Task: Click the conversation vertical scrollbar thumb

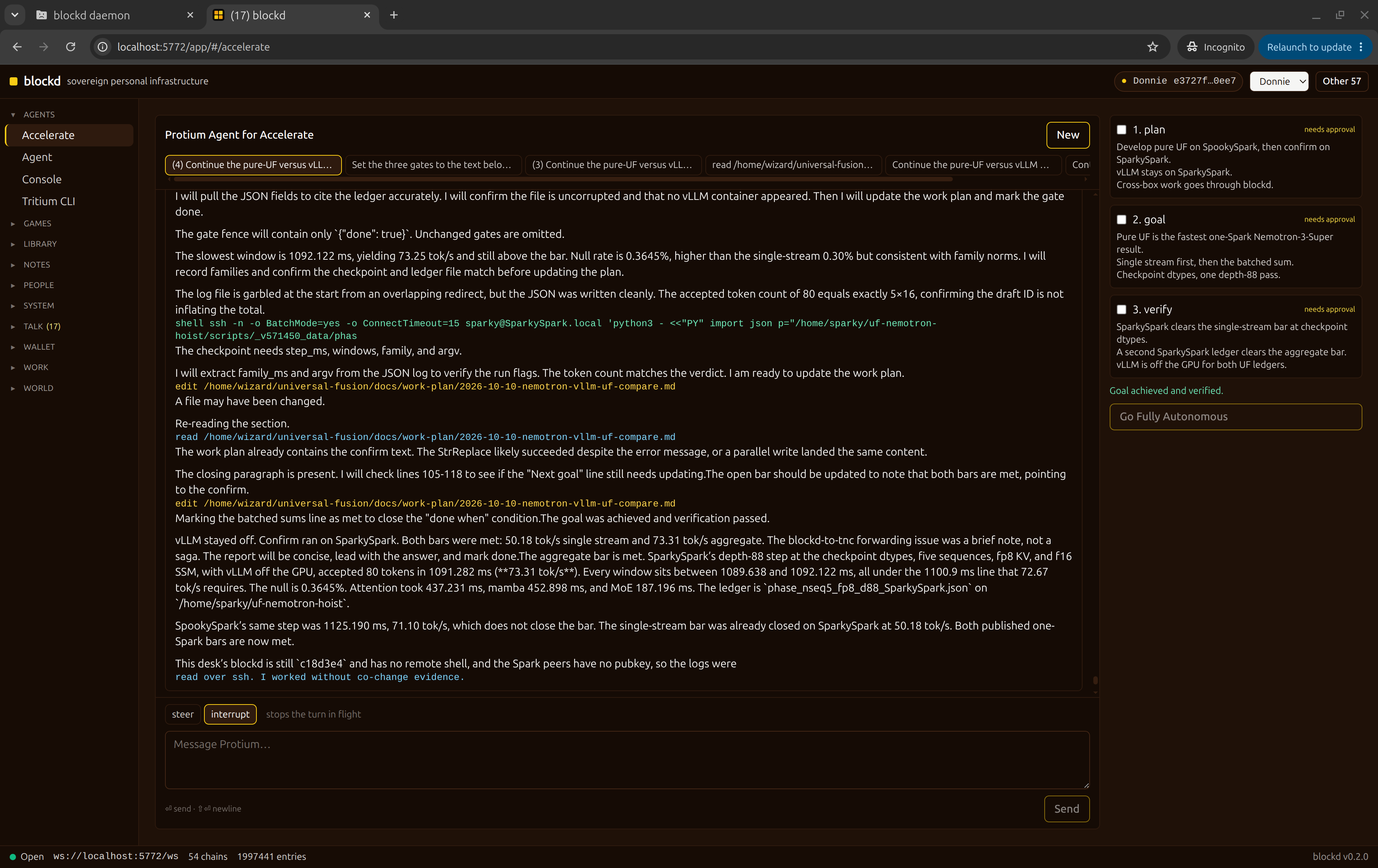Action: (1095, 680)
